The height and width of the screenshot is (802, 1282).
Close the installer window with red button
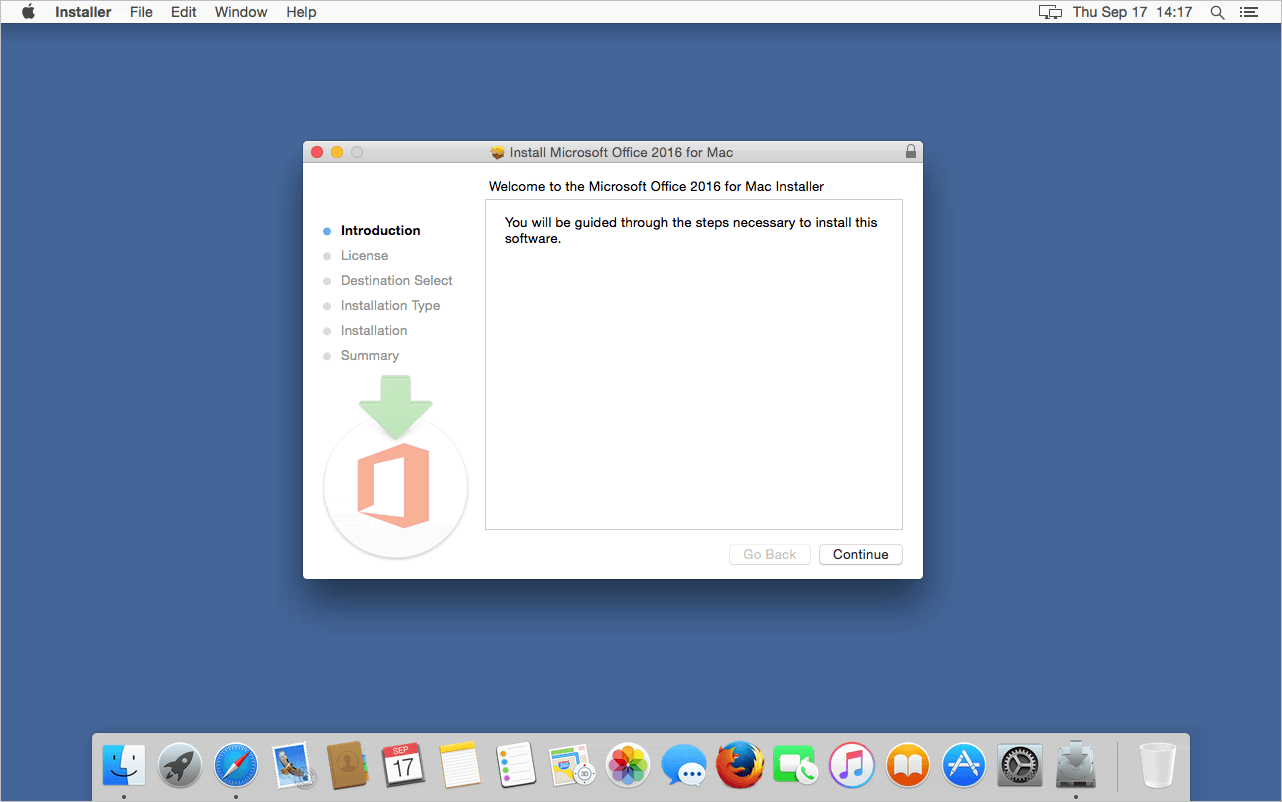click(317, 152)
